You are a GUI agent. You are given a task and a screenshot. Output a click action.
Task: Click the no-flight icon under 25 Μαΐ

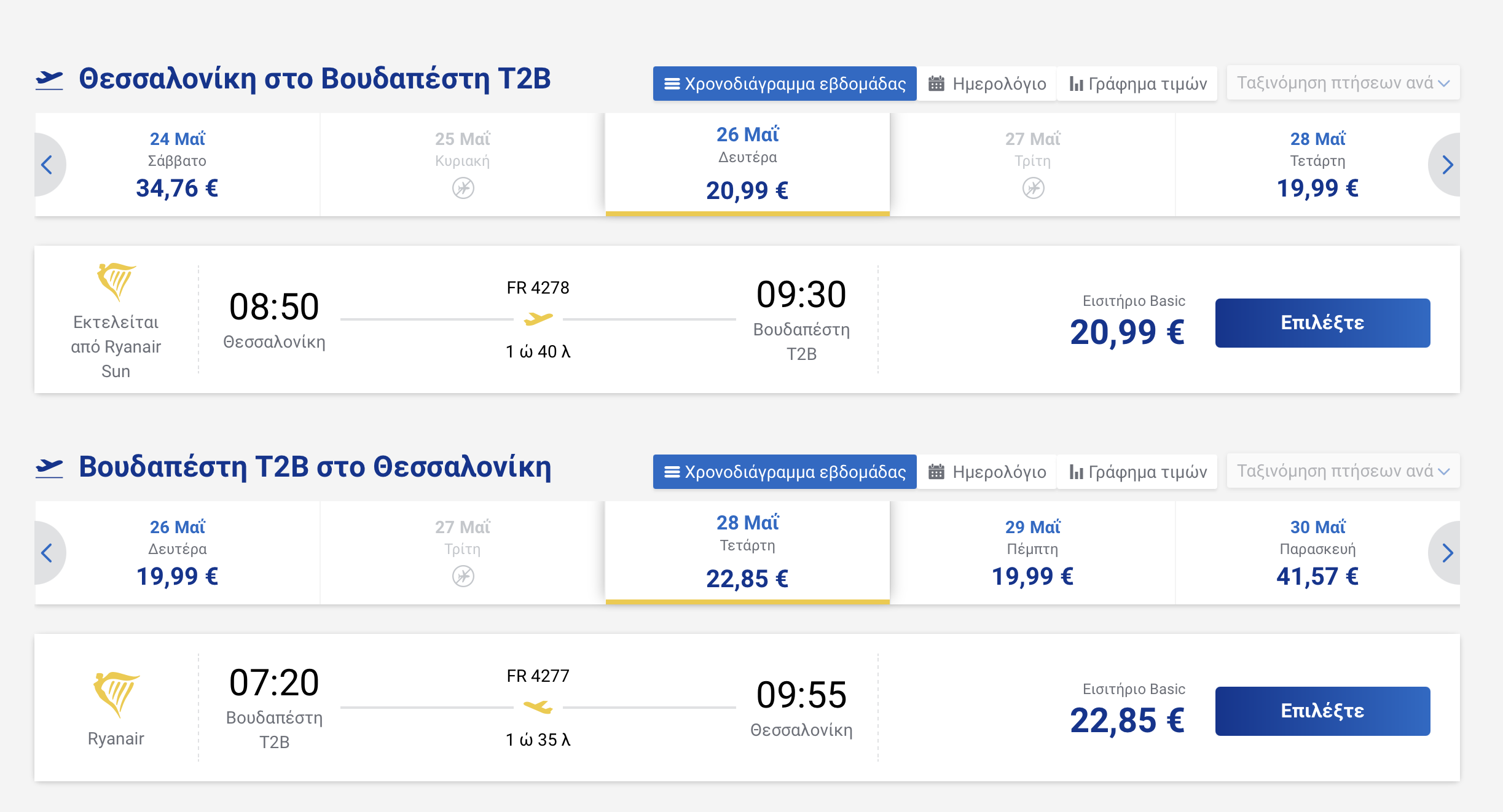coord(463,188)
